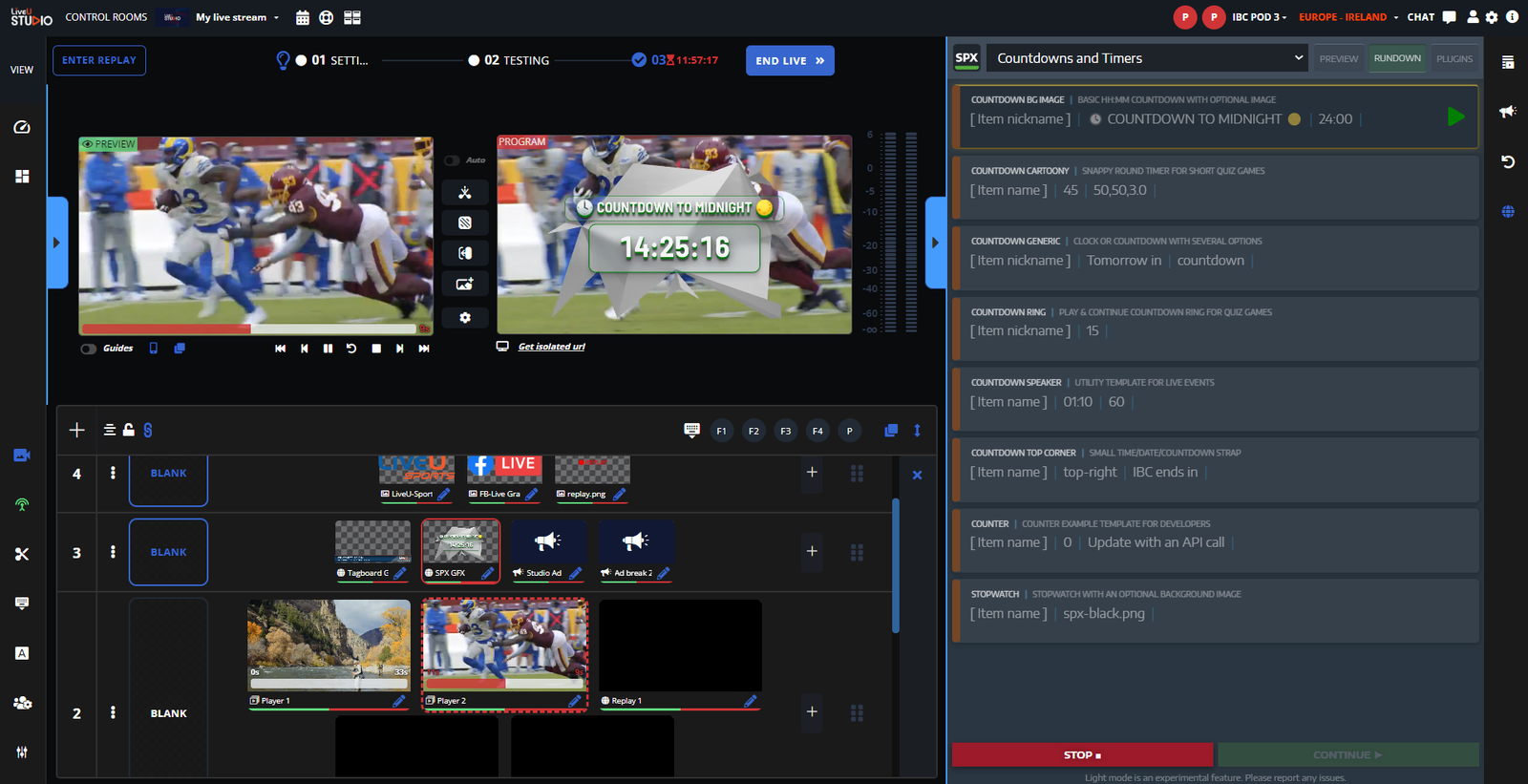Switch to the PLUGINS tab
The width and height of the screenshot is (1528, 784).
pyautogui.click(x=1454, y=58)
